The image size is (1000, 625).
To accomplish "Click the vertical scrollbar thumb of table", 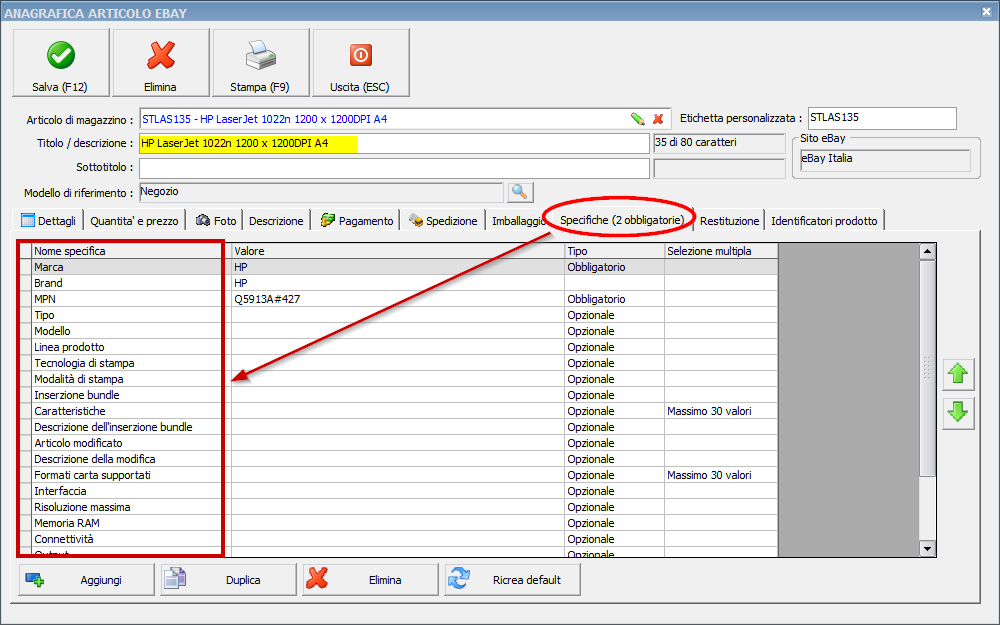I will (927, 367).
